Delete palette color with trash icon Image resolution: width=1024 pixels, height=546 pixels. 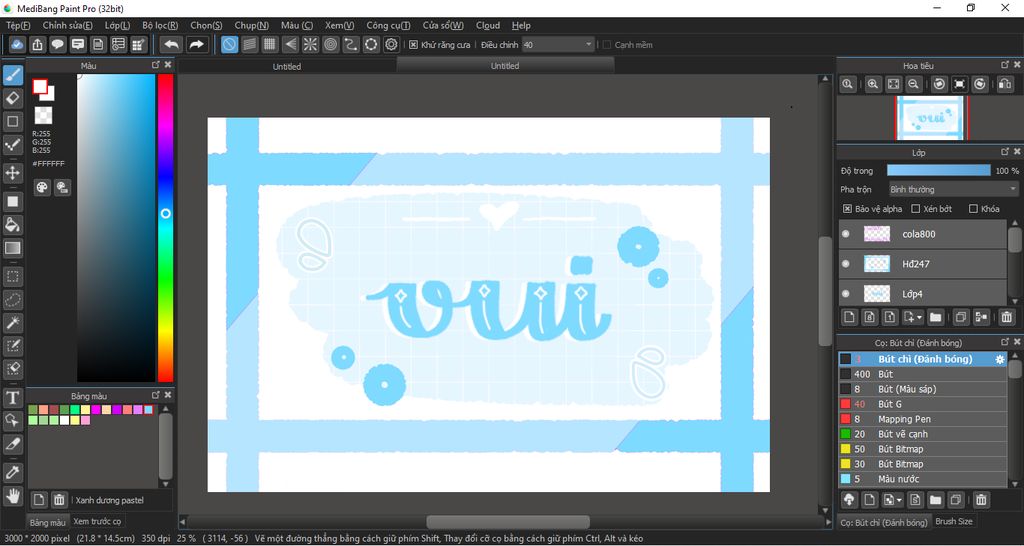click(59, 500)
